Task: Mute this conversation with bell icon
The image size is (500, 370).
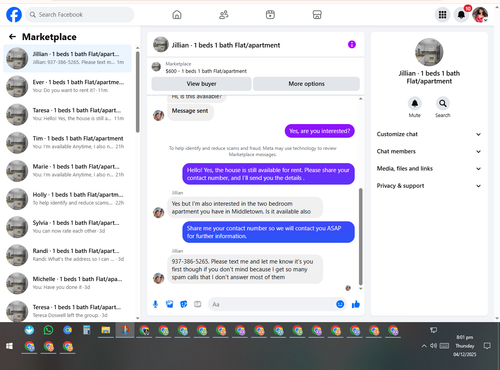Action: pyautogui.click(x=415, y=103)
